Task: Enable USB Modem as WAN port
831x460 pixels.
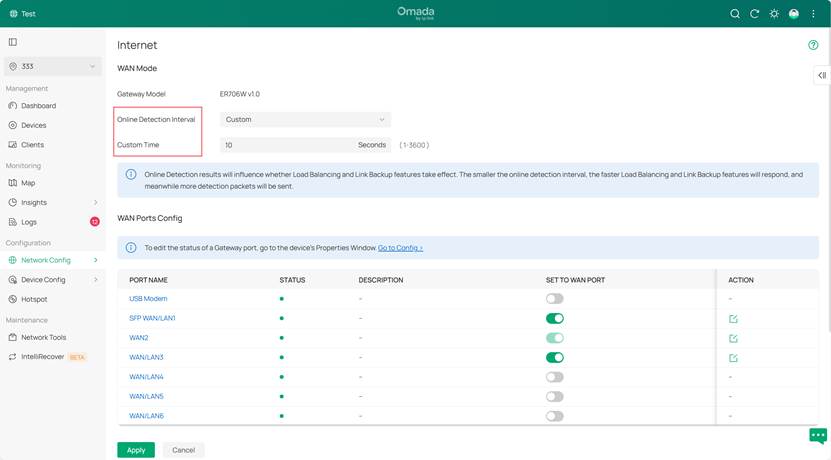Action: point(554,299)
